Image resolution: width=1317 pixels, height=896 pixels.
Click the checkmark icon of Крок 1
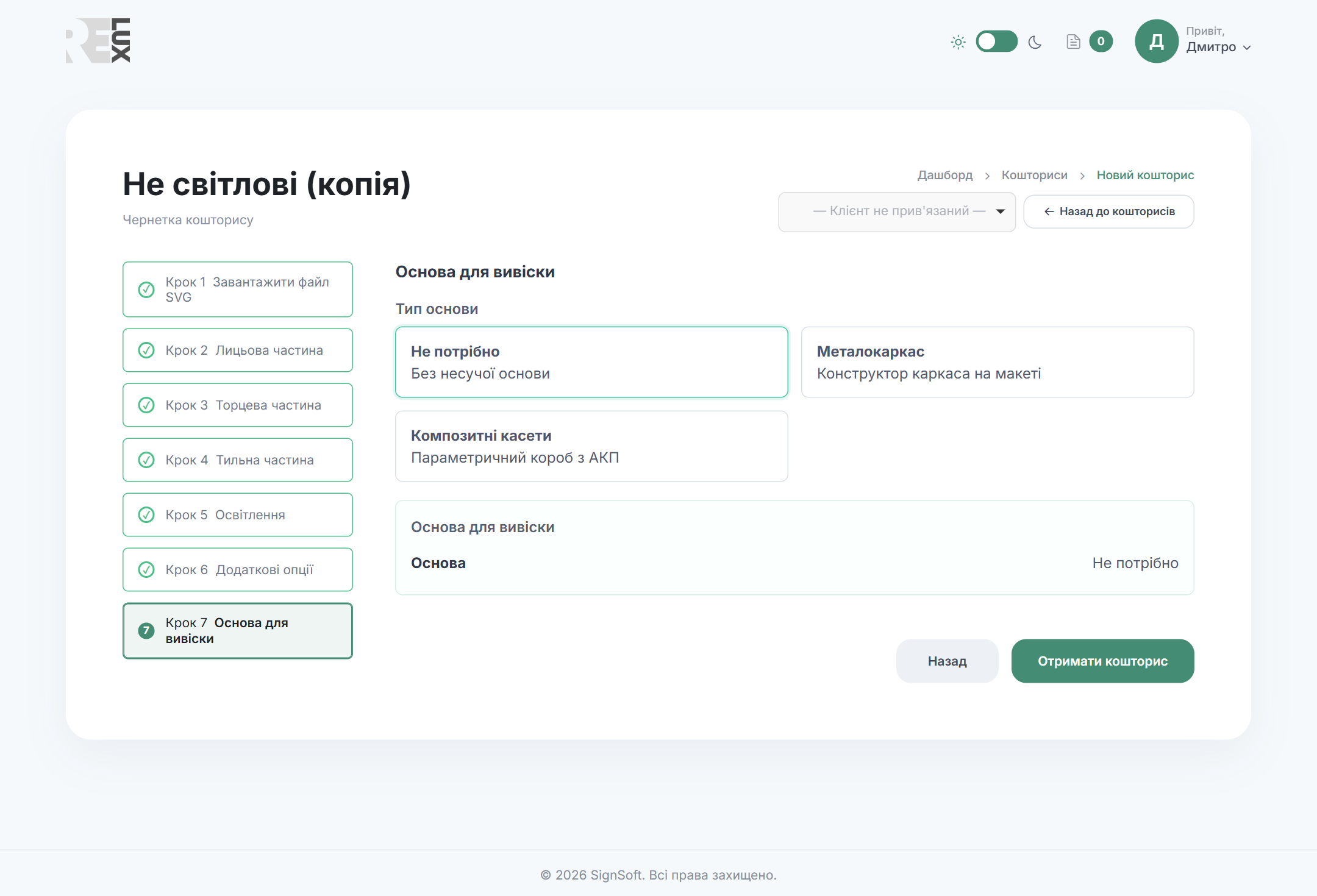point(146,290)
